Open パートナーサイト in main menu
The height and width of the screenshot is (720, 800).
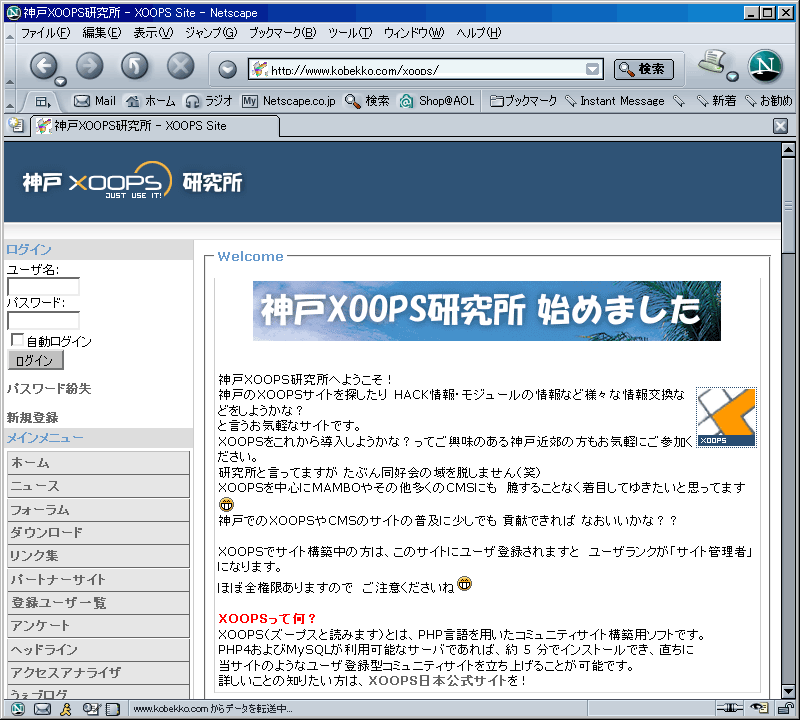click(x=98, y=580)
